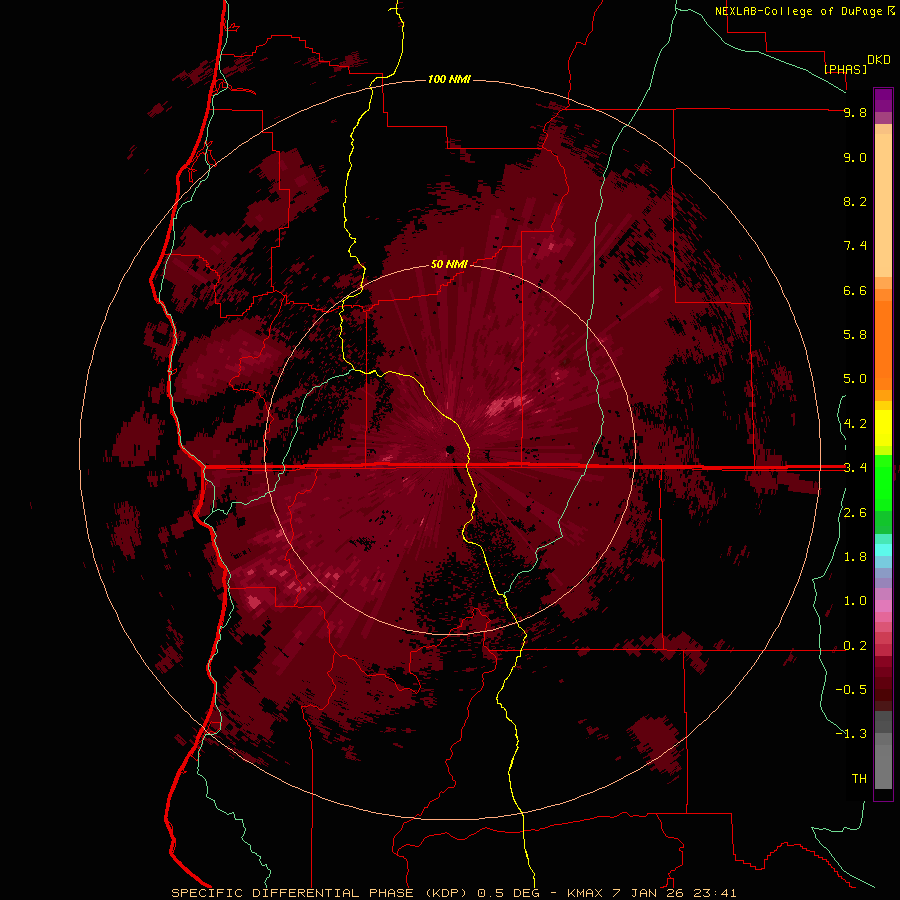Click the light peach segment of the color bar

point(883,205)
